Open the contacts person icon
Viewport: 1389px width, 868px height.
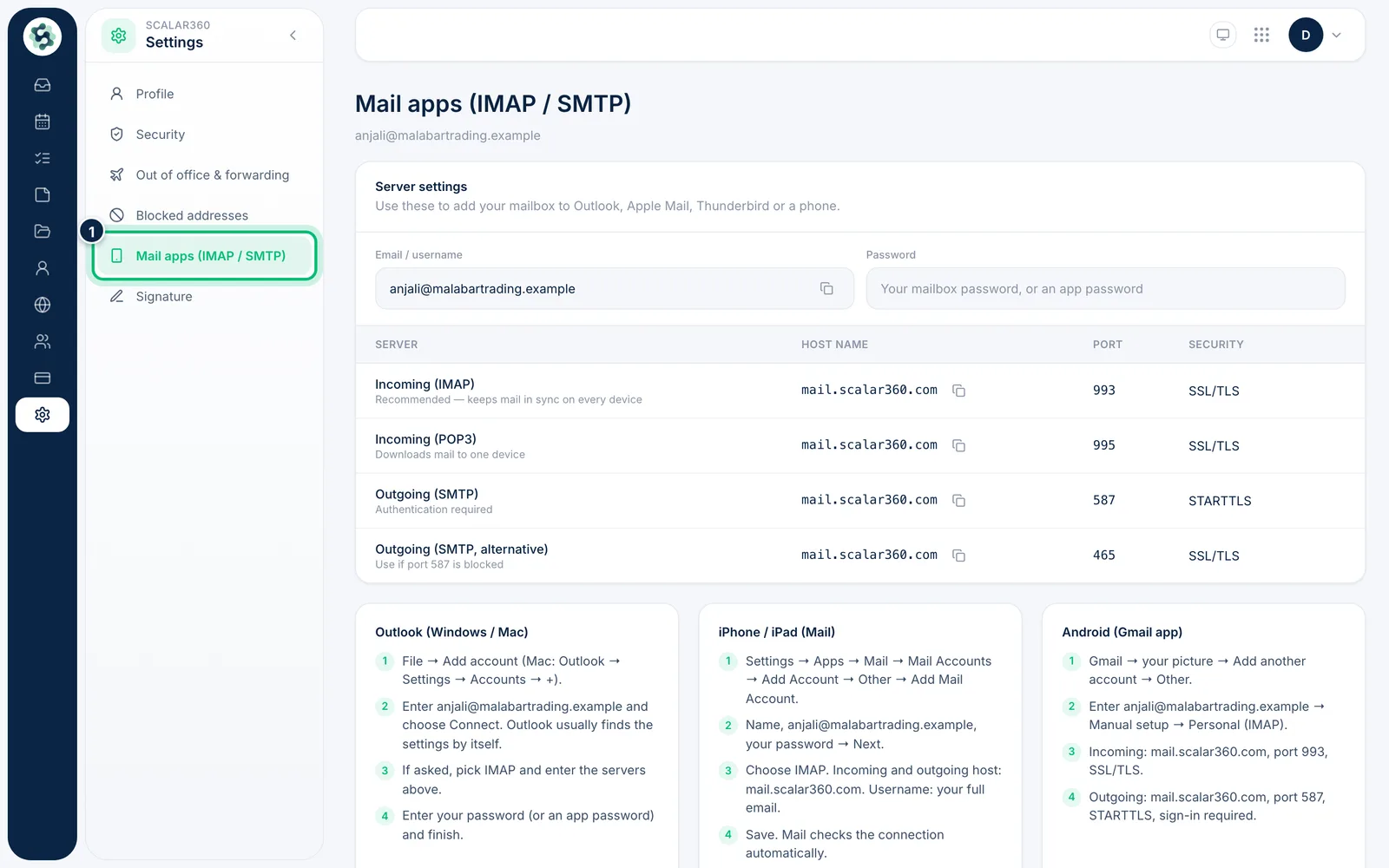pos(42,268)
